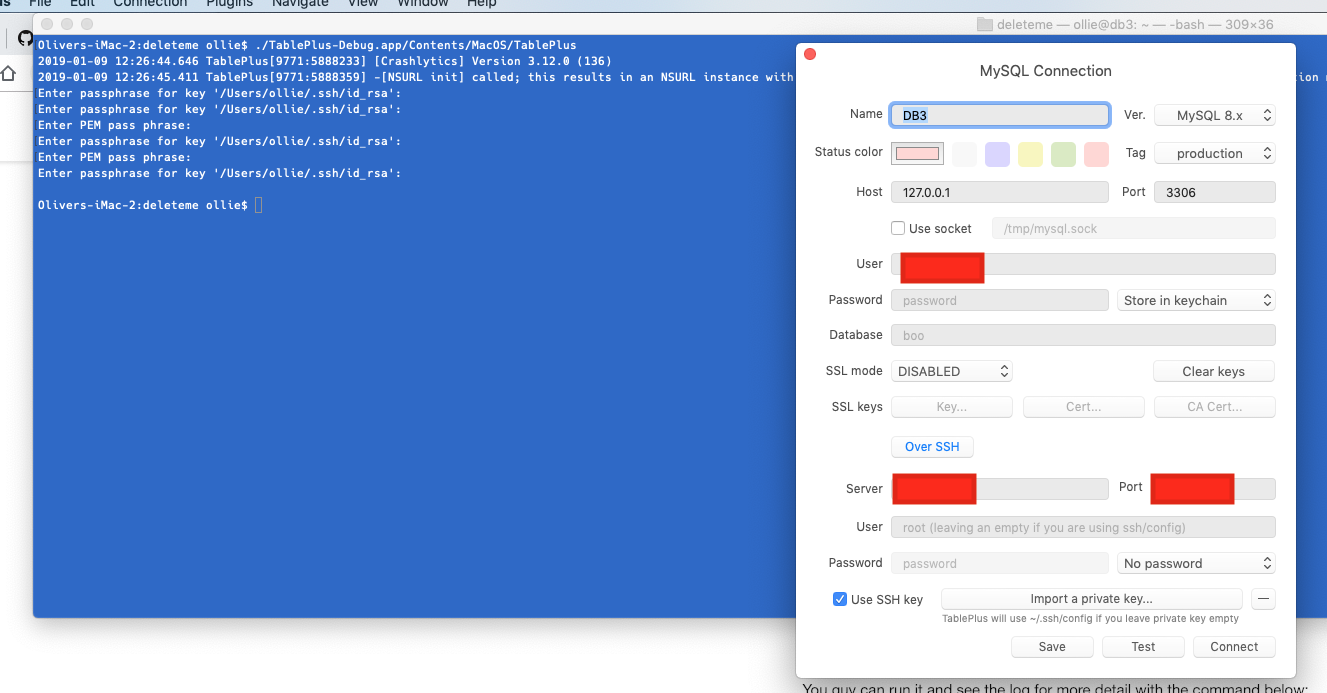The image size is (1327, 693).
Task: Click the Connect button
Action: (x=1234, y=646)
